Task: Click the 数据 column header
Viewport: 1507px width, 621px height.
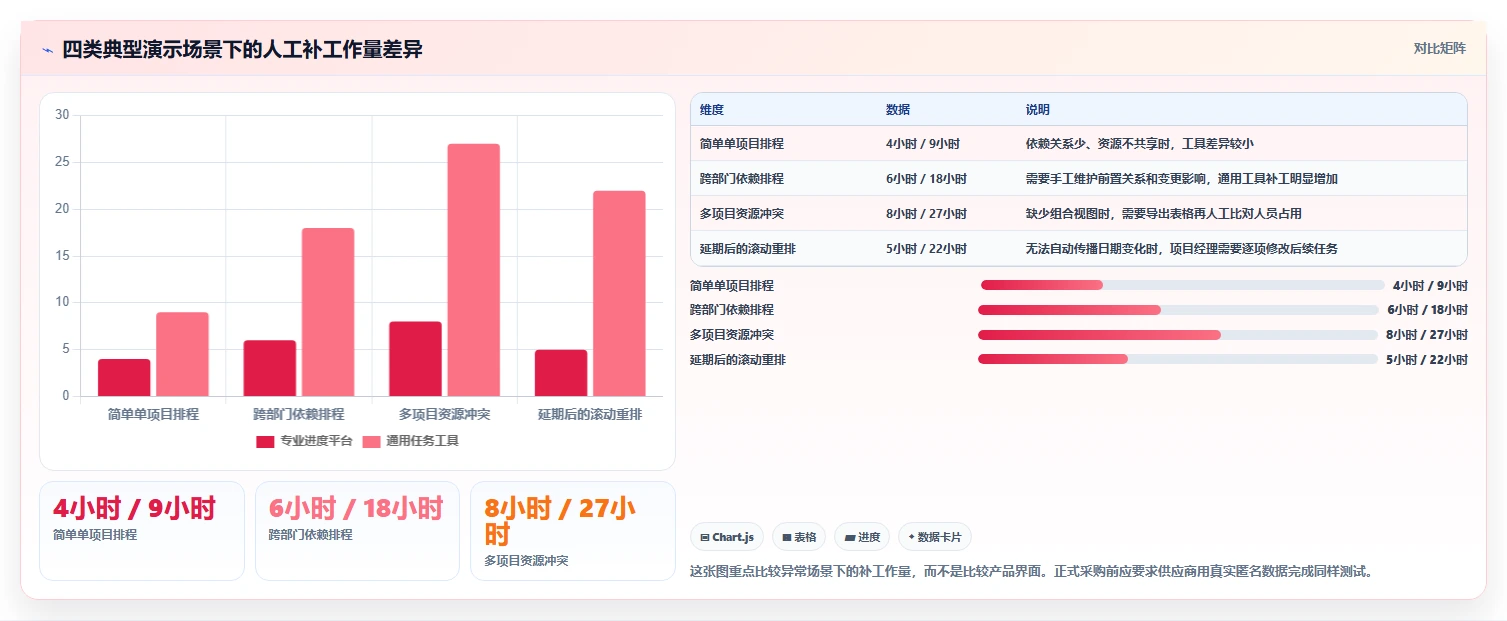Action: pos(898,110)
